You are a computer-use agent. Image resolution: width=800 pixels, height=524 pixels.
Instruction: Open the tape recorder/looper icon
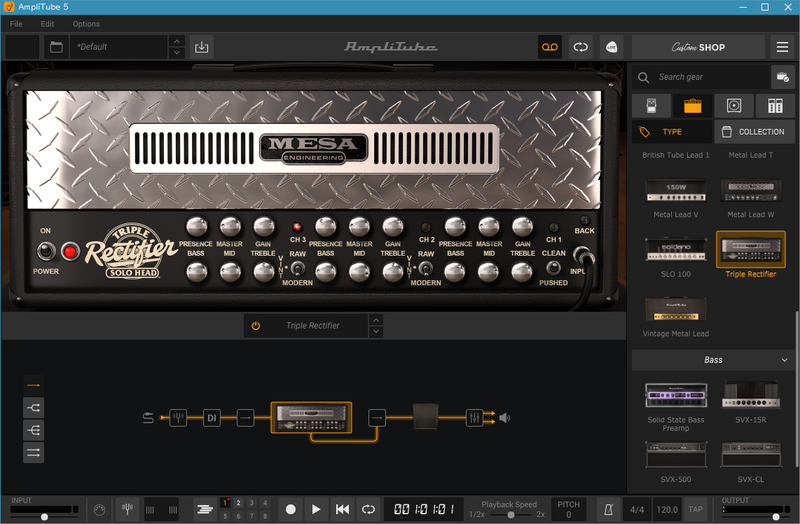pyautogui.click(x=549, y=47)
